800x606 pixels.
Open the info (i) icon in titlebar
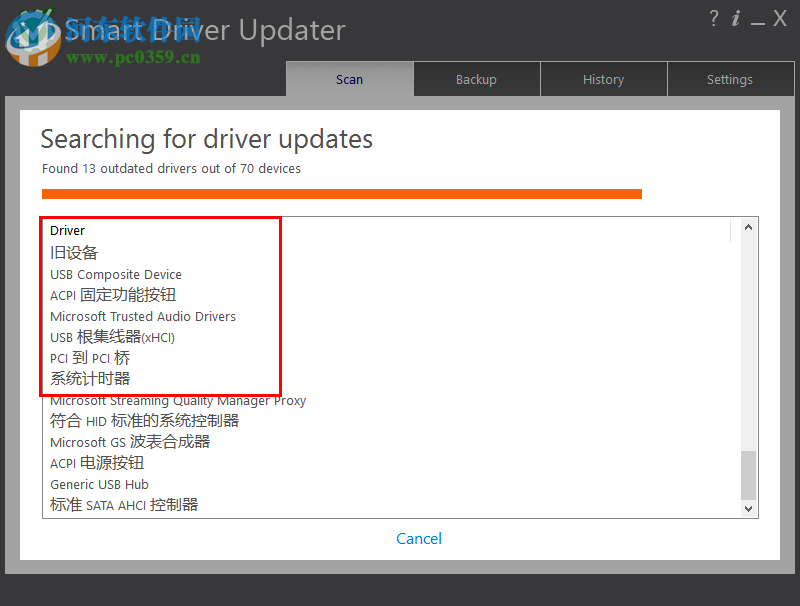[x=735, y=18]
